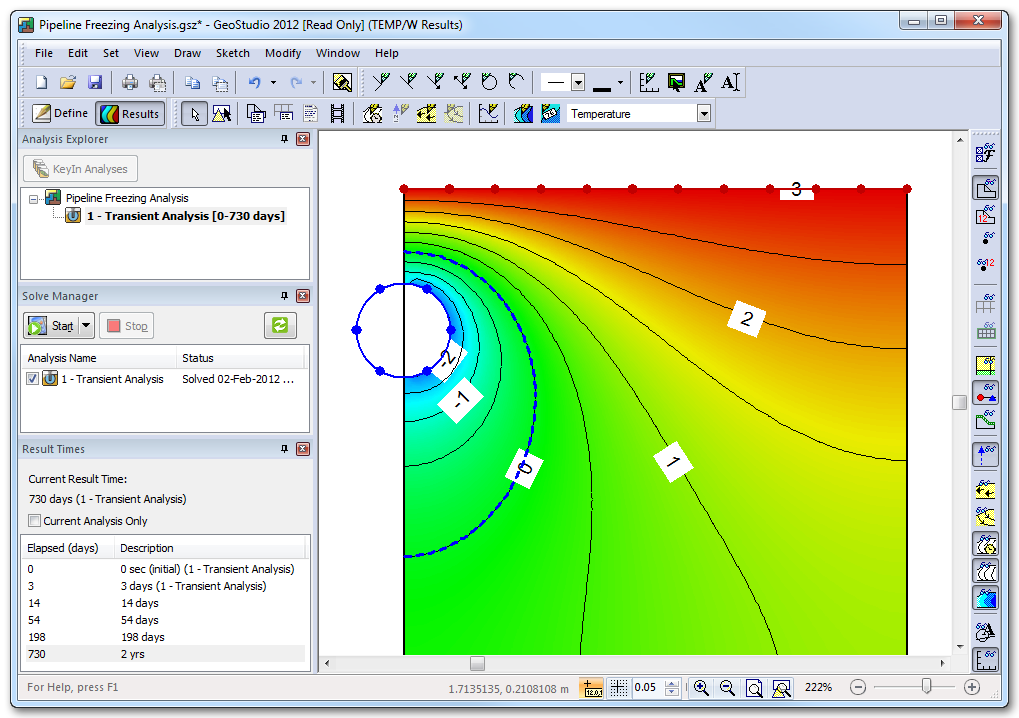Viewport: 1019px width, 718px height.
Task: Select '1 - Transient Analysis [0-730 days]' tree item
Action: tap(185, 216)
